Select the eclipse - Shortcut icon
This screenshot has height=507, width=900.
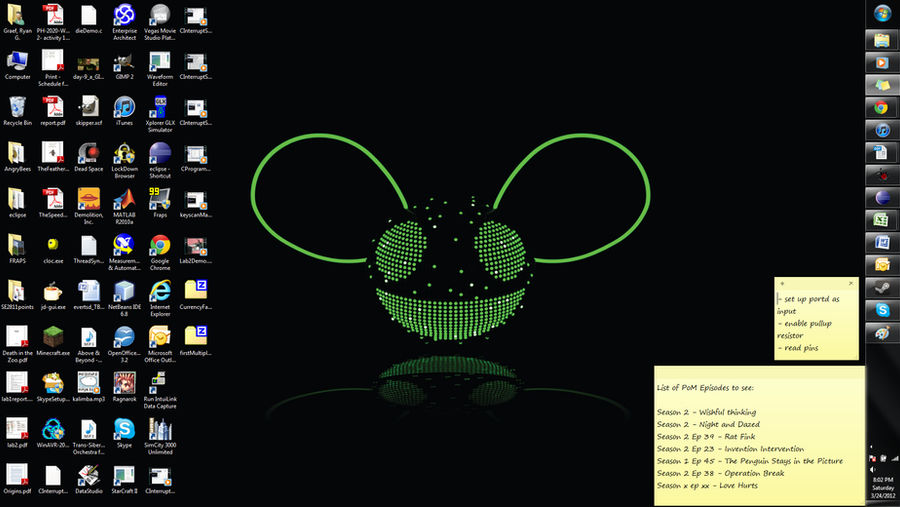click(x=160, y=160)
